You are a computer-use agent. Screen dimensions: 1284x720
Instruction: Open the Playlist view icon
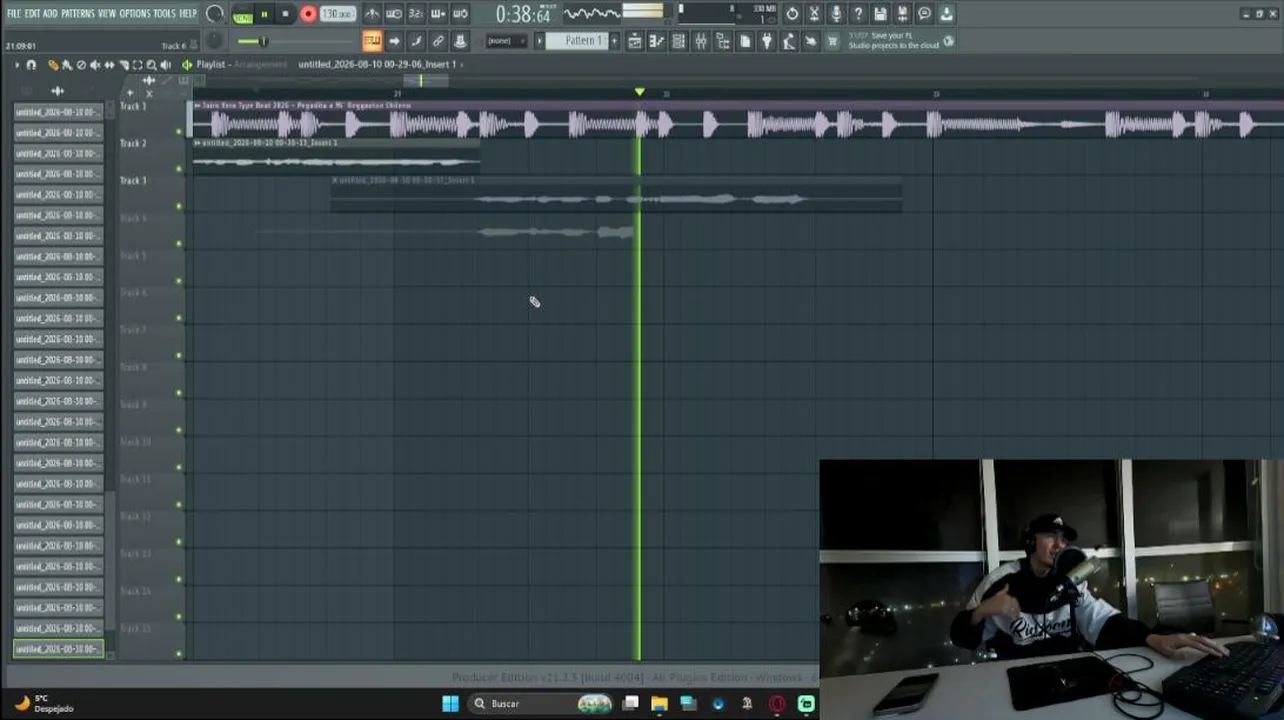(x=635, y=41)
